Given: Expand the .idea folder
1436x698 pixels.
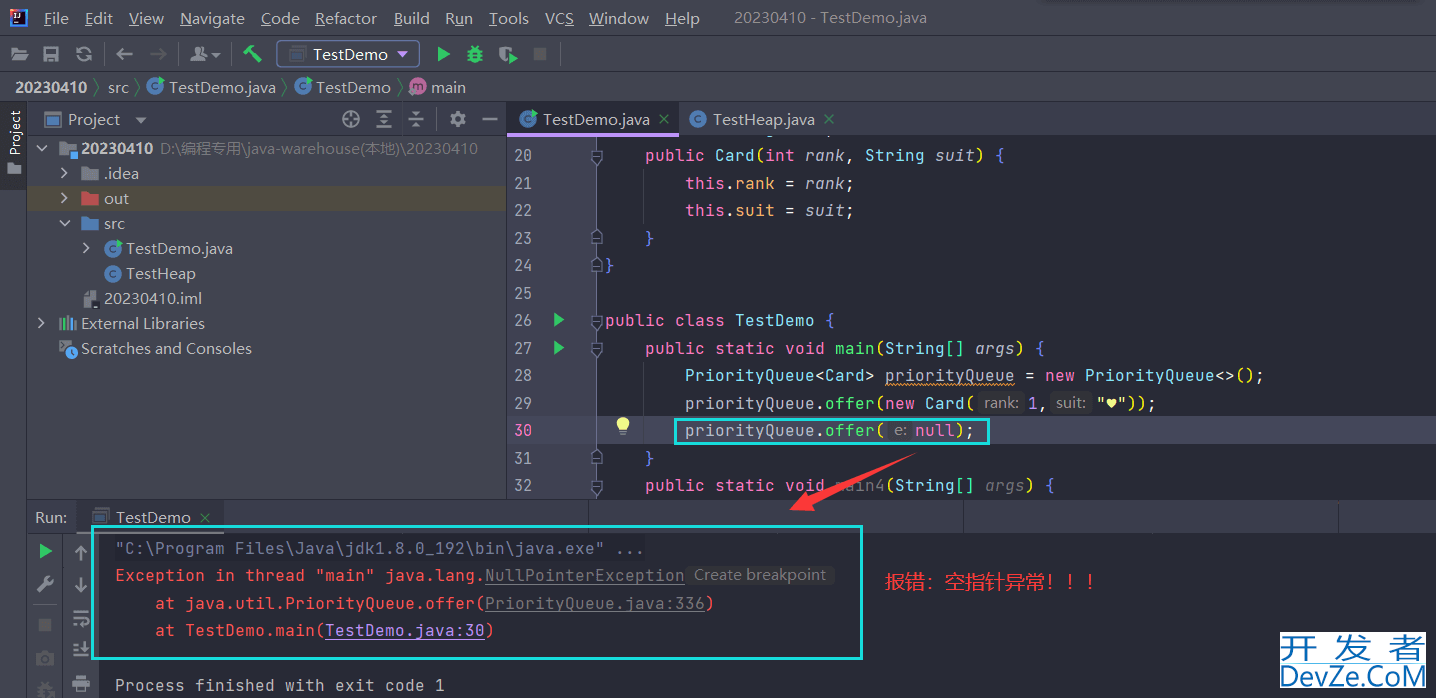Looking at the screenshot, I should click(64, 173).
